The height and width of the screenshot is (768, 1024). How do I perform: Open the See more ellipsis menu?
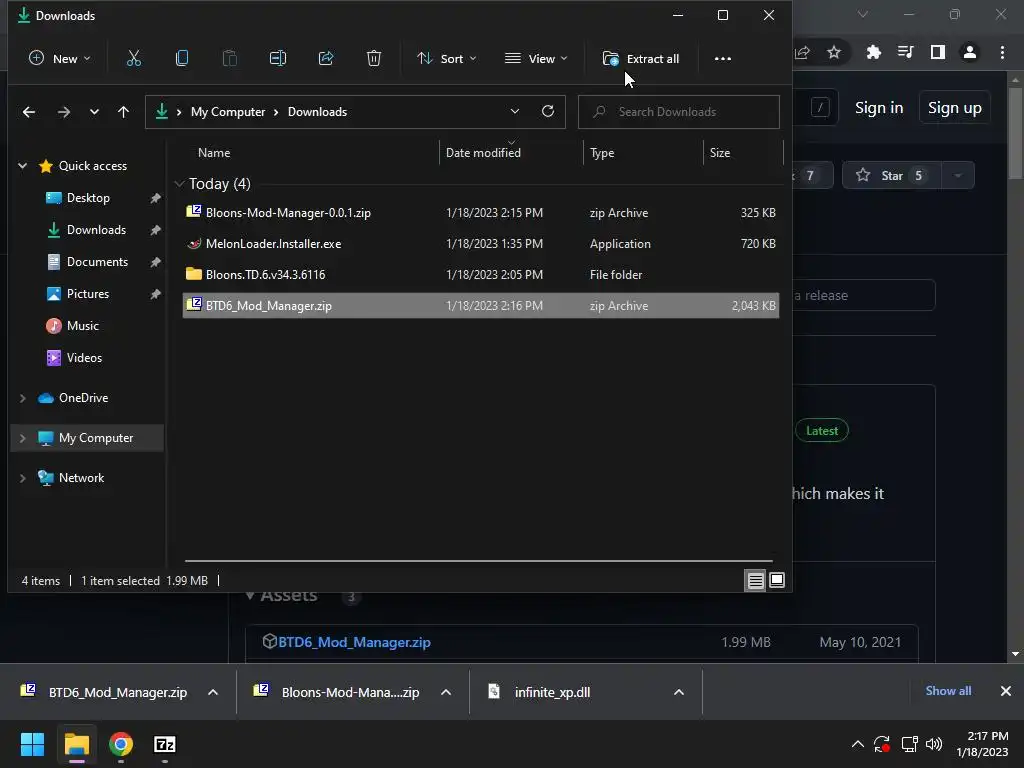(722, 59)
